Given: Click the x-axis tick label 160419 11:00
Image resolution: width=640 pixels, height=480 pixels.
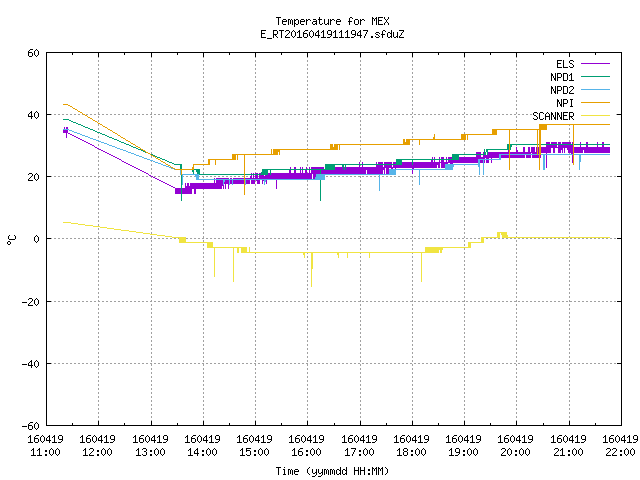Looking at the screenshot, I should coord(45,446).
